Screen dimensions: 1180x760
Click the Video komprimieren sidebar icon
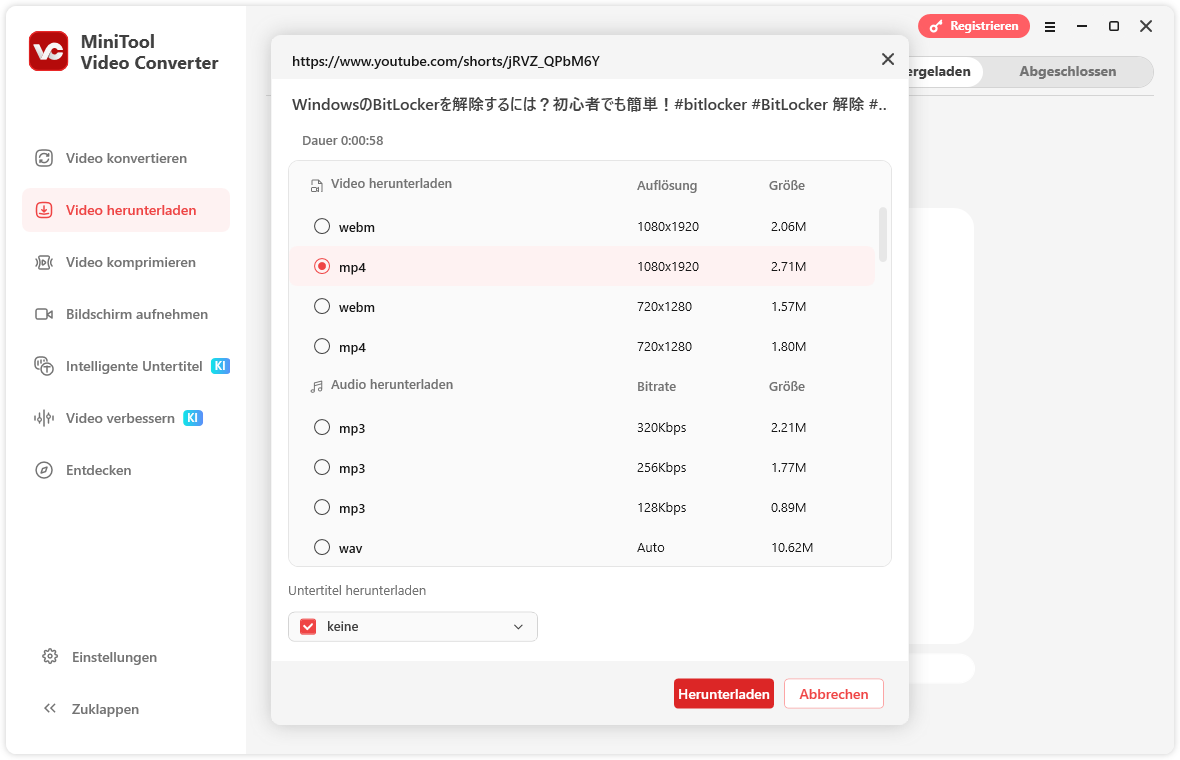point(44,262)
